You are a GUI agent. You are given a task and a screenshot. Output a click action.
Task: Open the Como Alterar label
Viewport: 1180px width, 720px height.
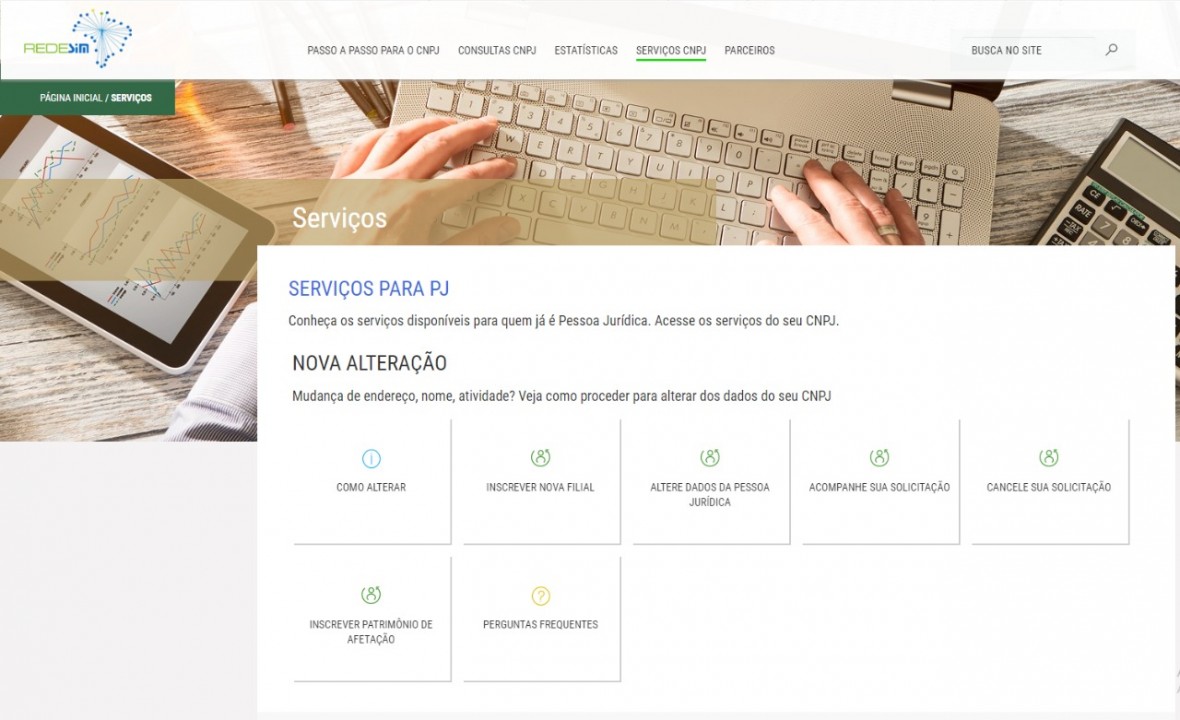point(371,488)
